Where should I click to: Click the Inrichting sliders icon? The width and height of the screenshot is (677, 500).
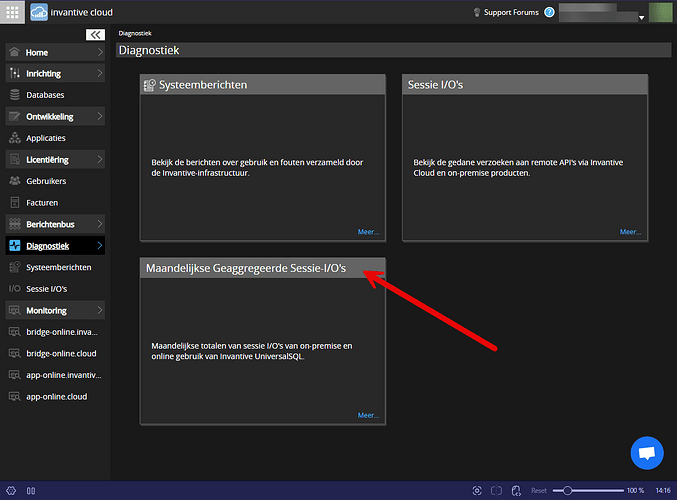(14, 73)
